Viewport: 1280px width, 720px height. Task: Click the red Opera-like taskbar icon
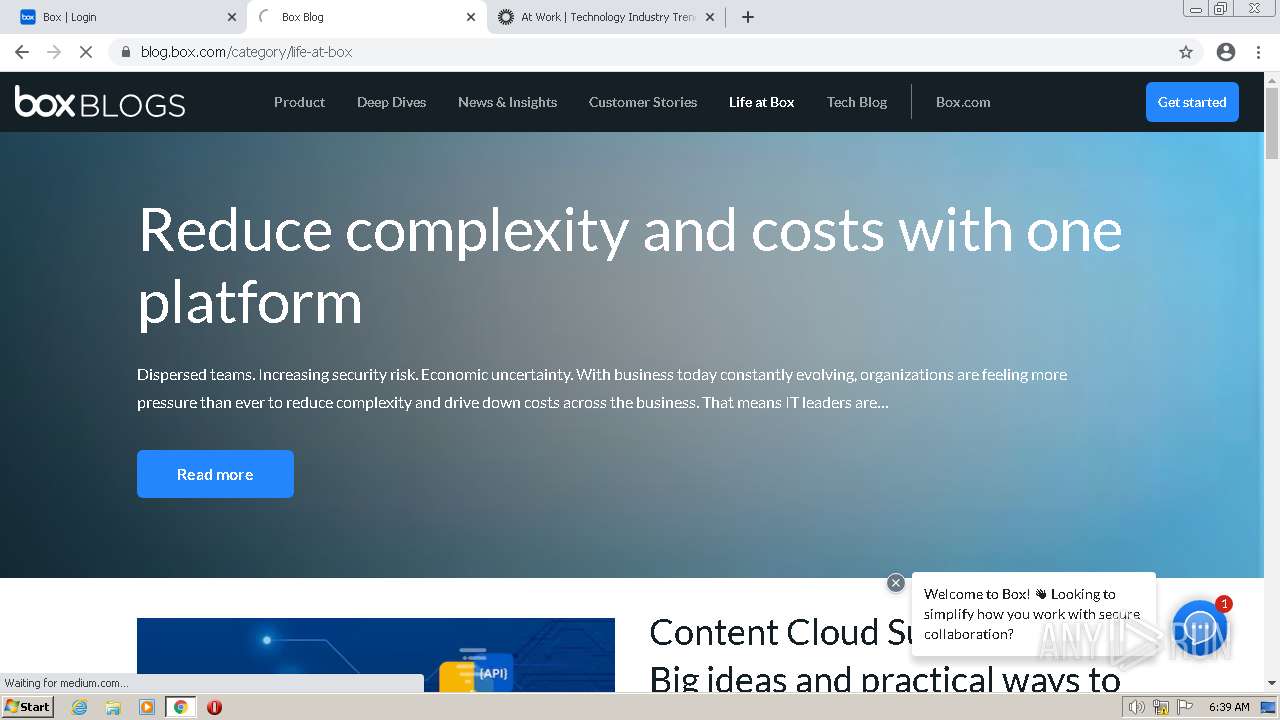point(214,707)
